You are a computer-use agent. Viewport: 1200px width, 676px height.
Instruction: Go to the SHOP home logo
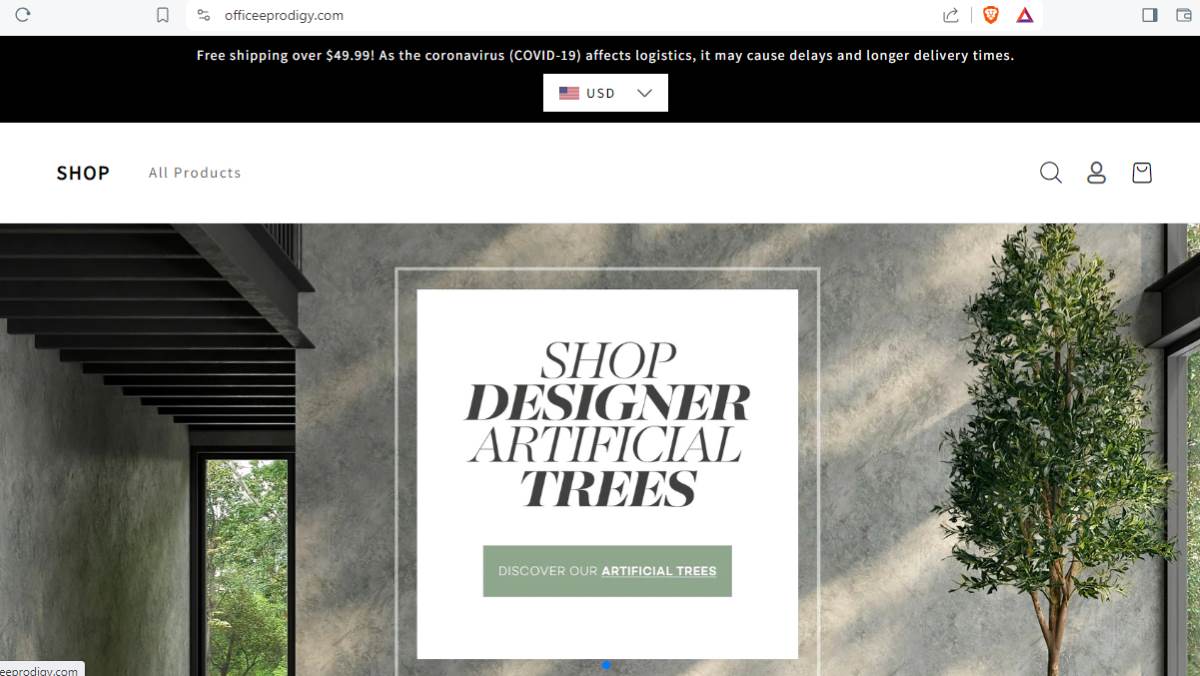coord(83,173)
